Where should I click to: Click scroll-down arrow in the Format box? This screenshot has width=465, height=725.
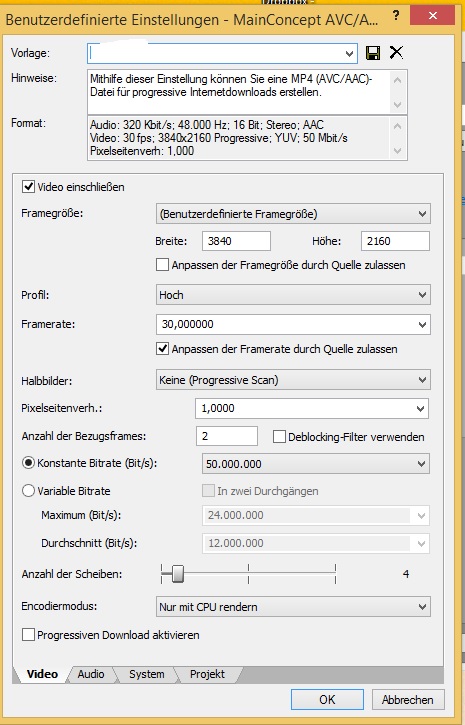[x=398, y=151]
